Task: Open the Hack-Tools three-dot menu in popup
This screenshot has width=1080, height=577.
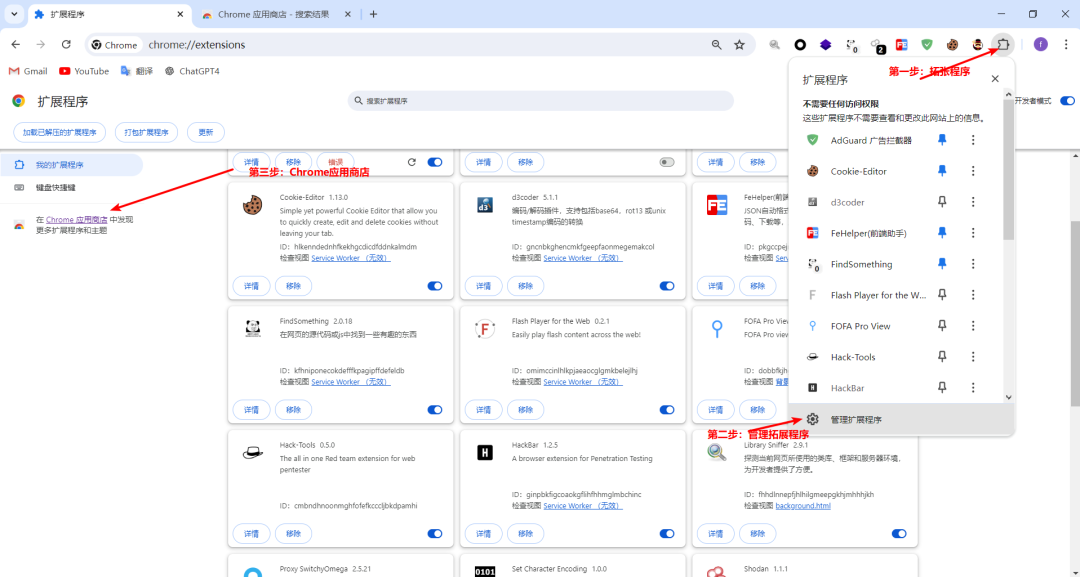Action: point(973,357)
